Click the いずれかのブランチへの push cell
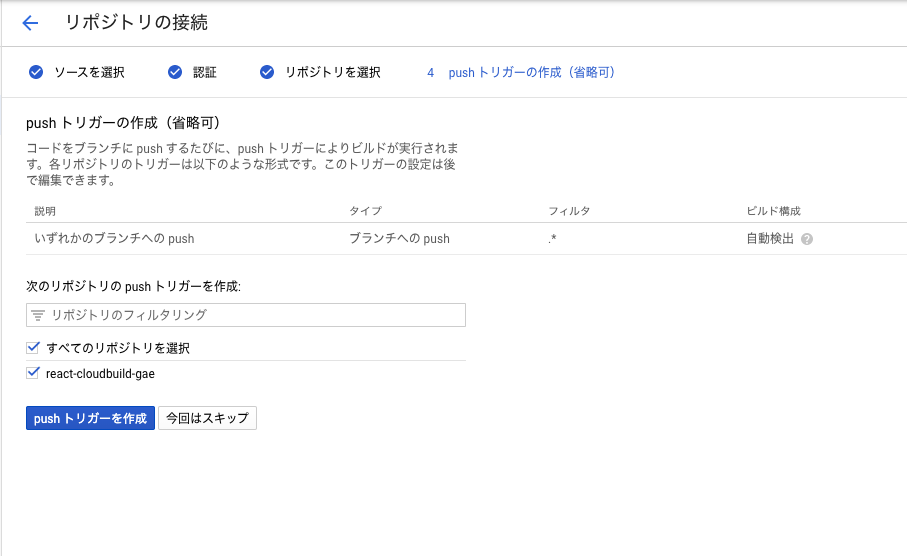Screen dimensions: 907x556 115,238
